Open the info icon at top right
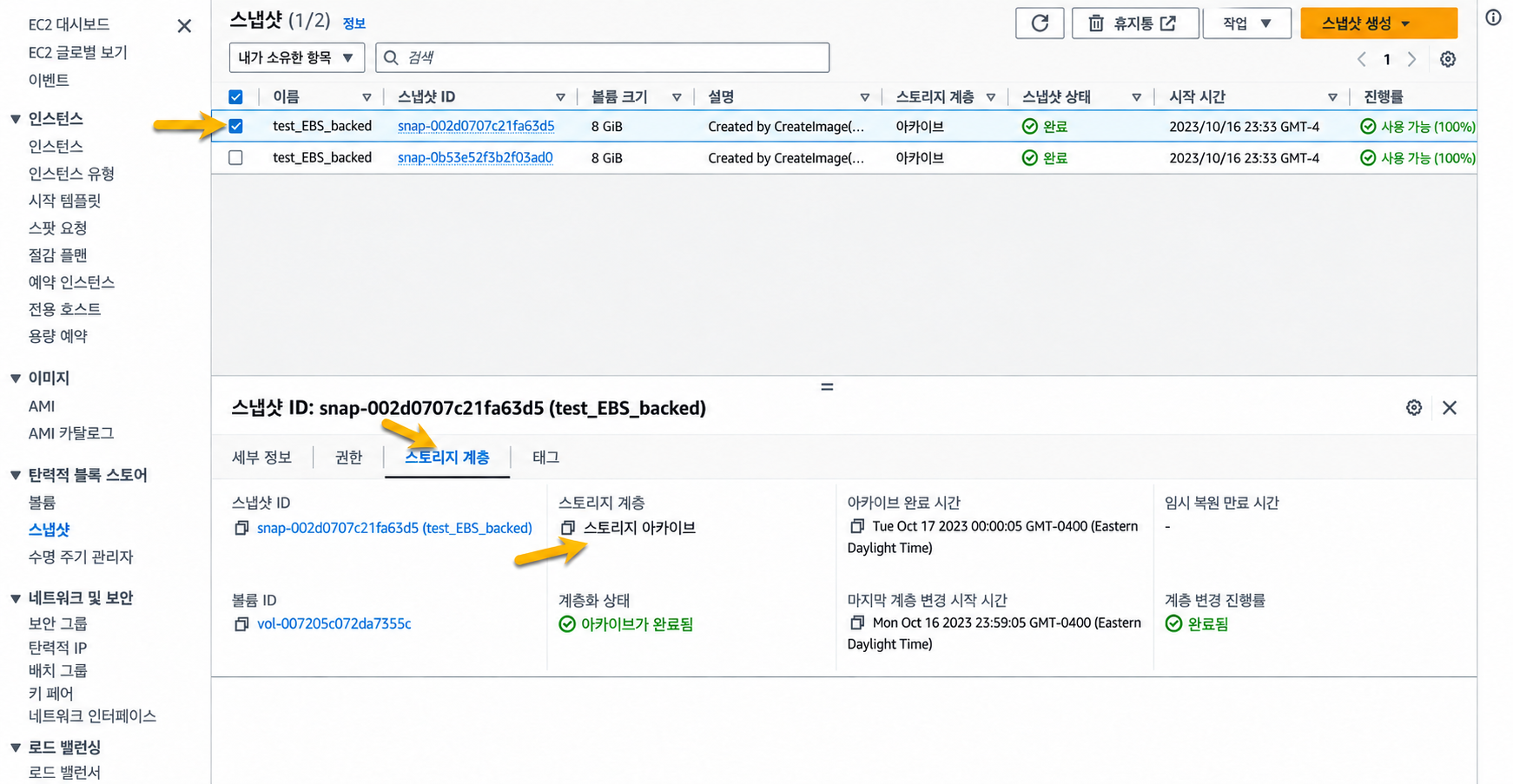The image size is (1513, 784). (x=1493, y=17)
